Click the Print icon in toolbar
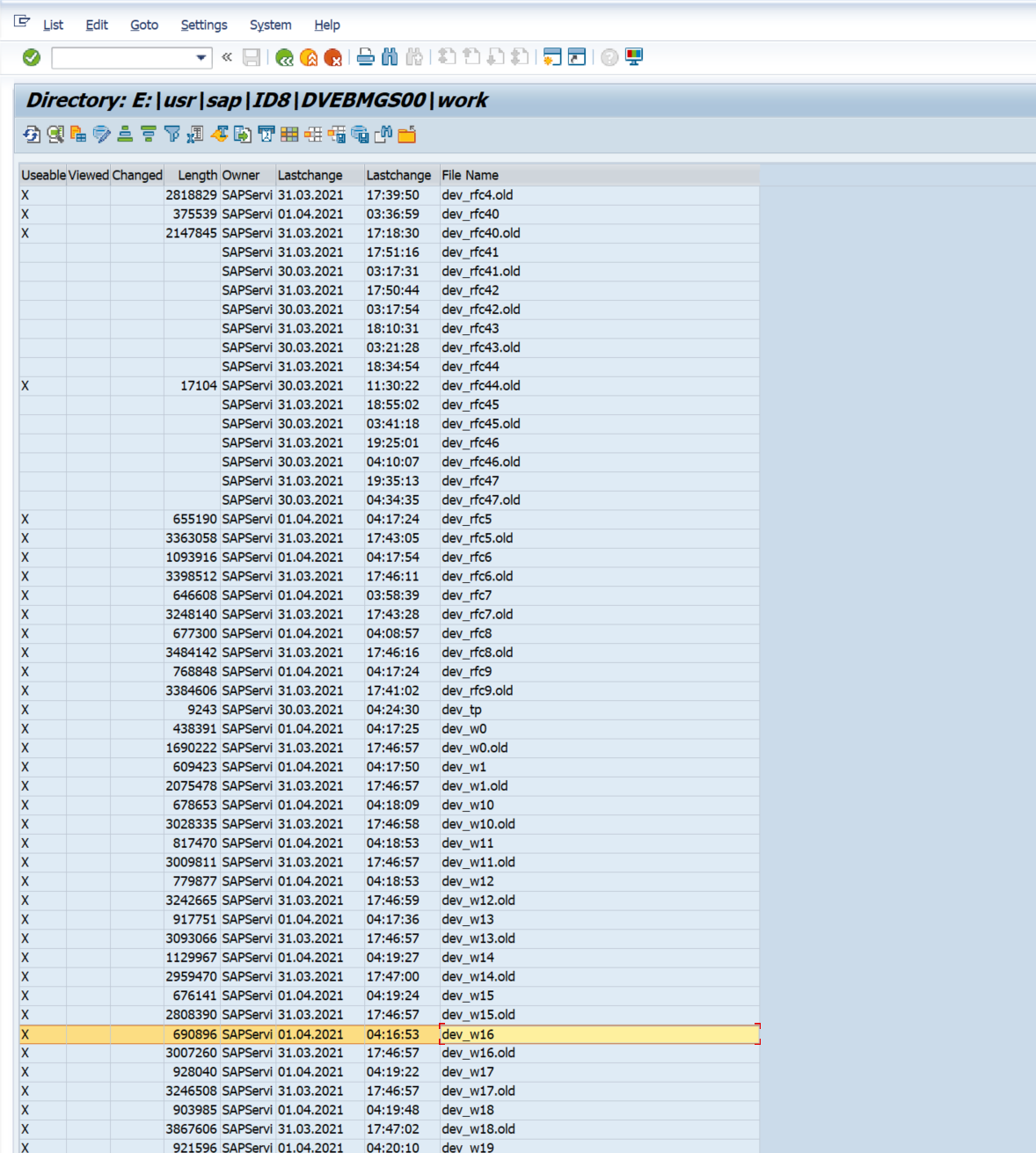The width and height of the screenshot is (1036, 1153). click(x=366, y=58)
